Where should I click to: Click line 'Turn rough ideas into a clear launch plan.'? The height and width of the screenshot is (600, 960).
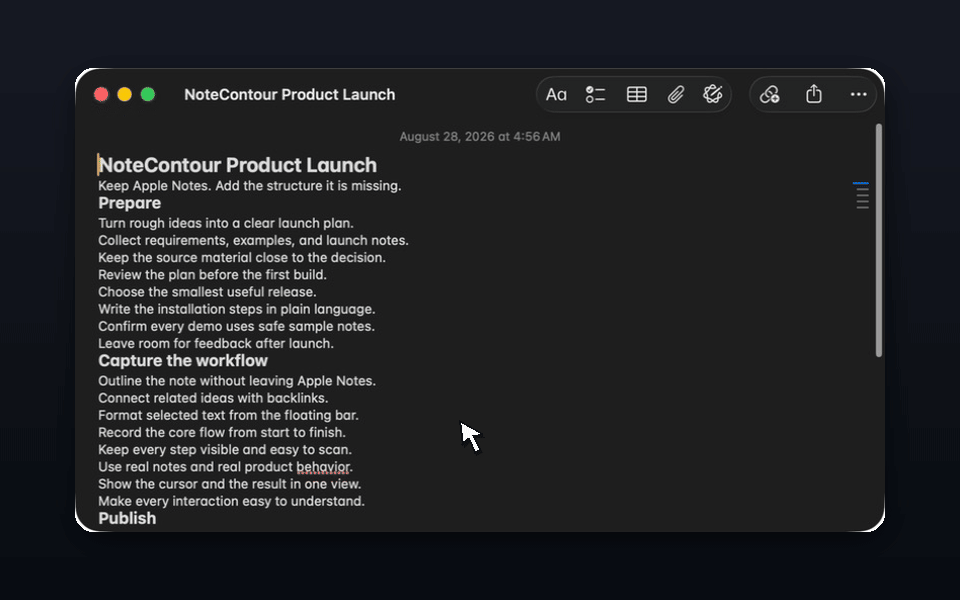(226, 223)
